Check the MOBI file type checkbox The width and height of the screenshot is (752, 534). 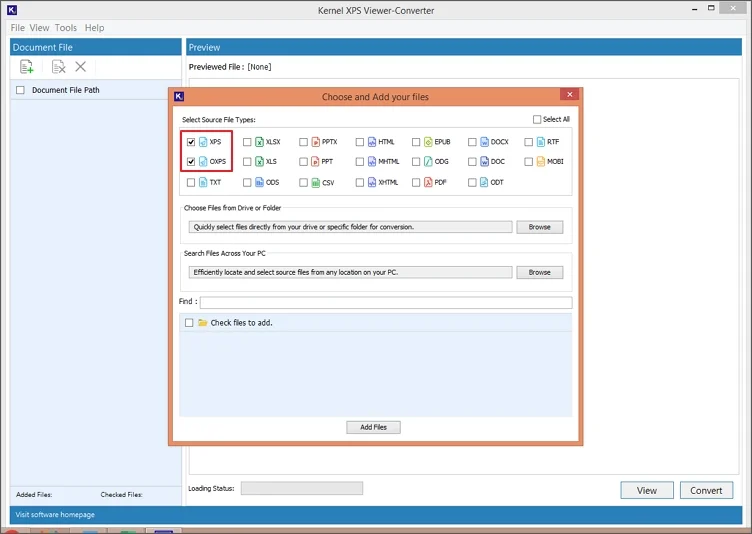tap(529, 162)
